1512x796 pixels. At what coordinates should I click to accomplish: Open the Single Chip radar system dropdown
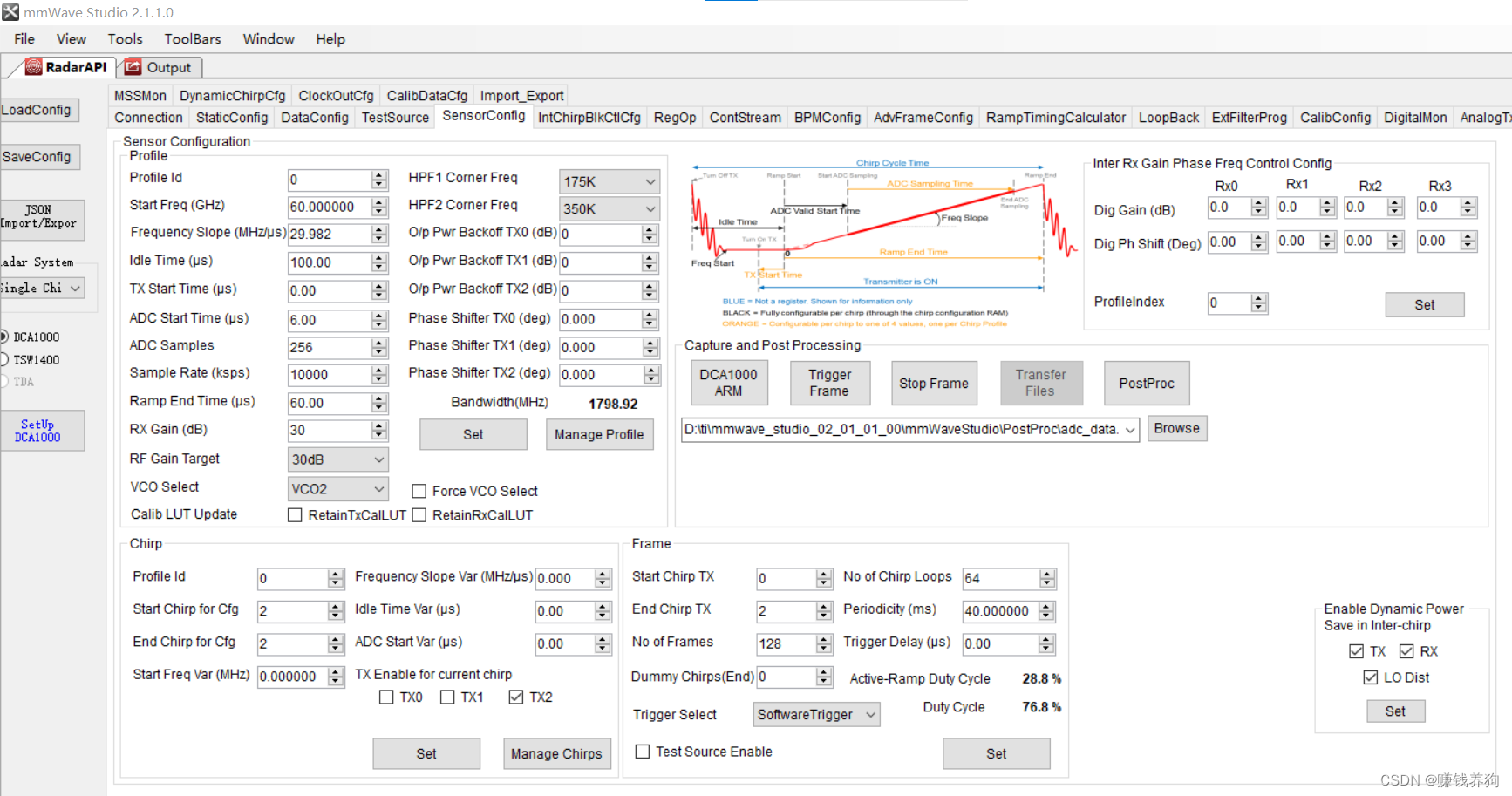pyautogui.click(x=41, y=288)
